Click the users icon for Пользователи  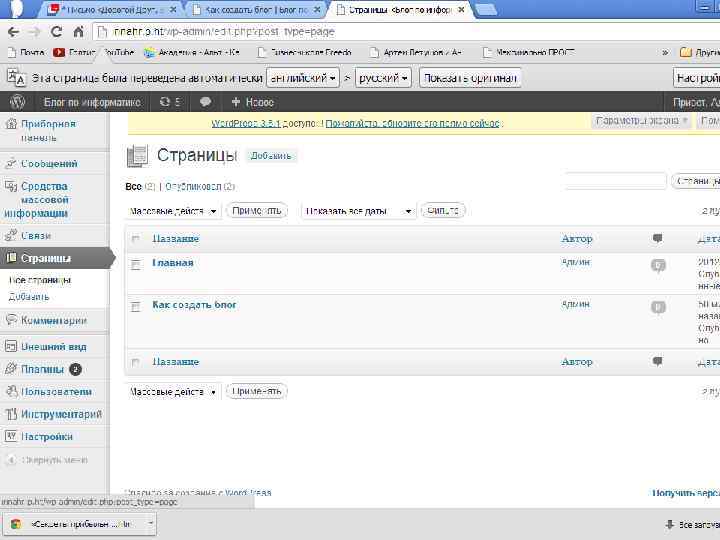[11, 391]
